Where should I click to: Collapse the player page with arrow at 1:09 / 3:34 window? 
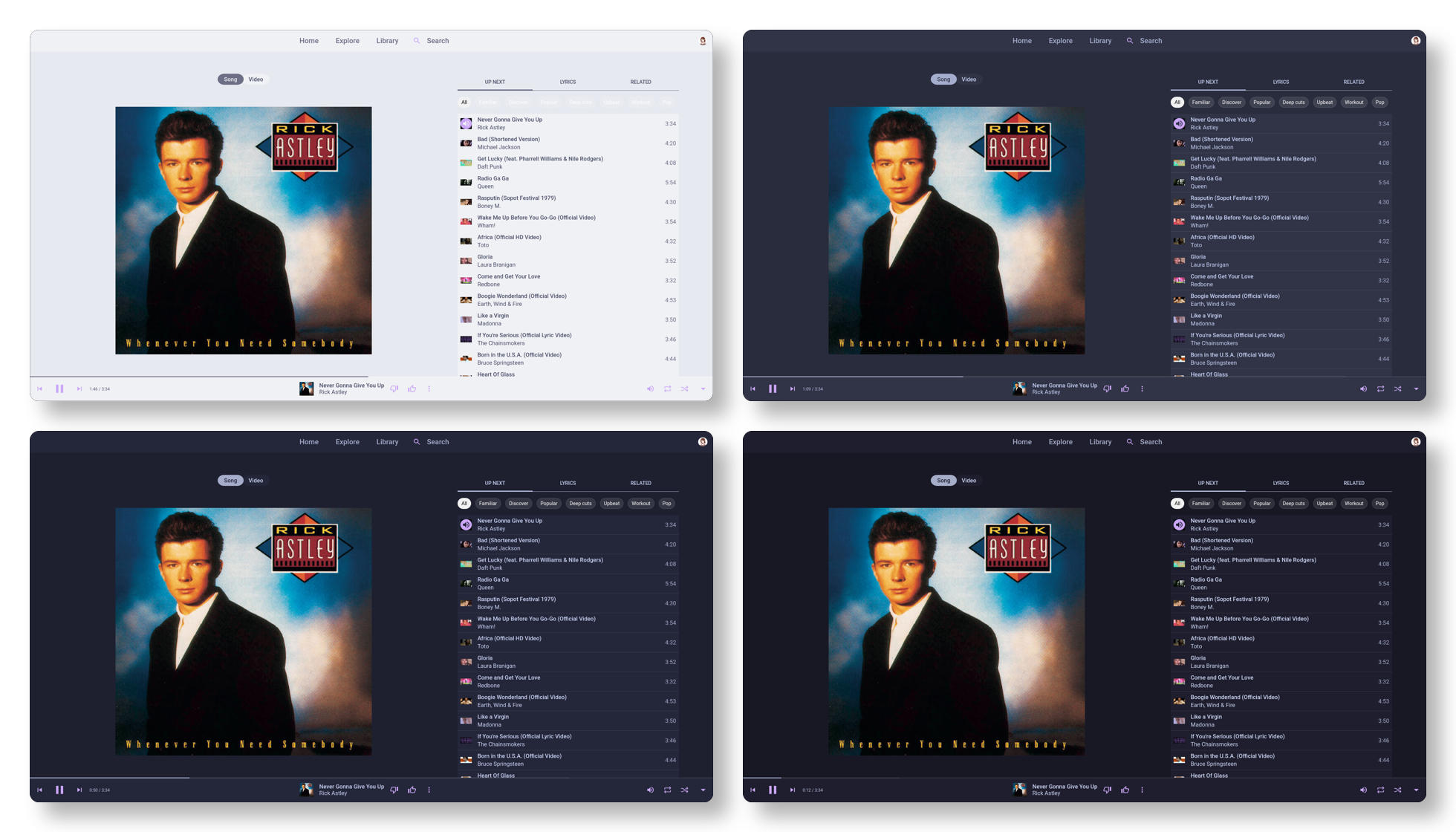[x=1416, y=389]
